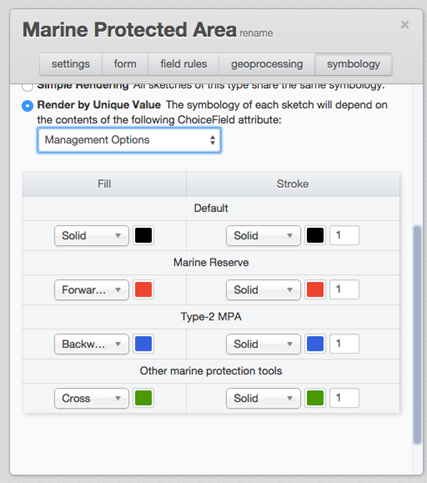
Task: Open Marine Reserve stroke style dropdown
Action: (x=263, y=290)
